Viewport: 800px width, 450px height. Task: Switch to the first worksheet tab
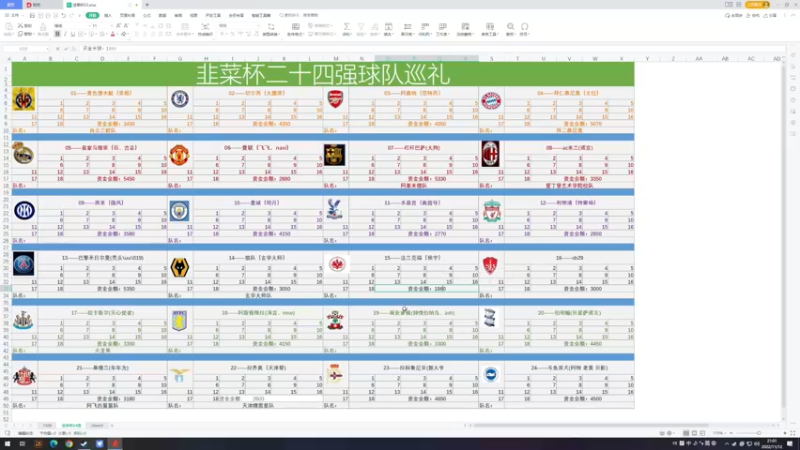[x=47, y=426]
